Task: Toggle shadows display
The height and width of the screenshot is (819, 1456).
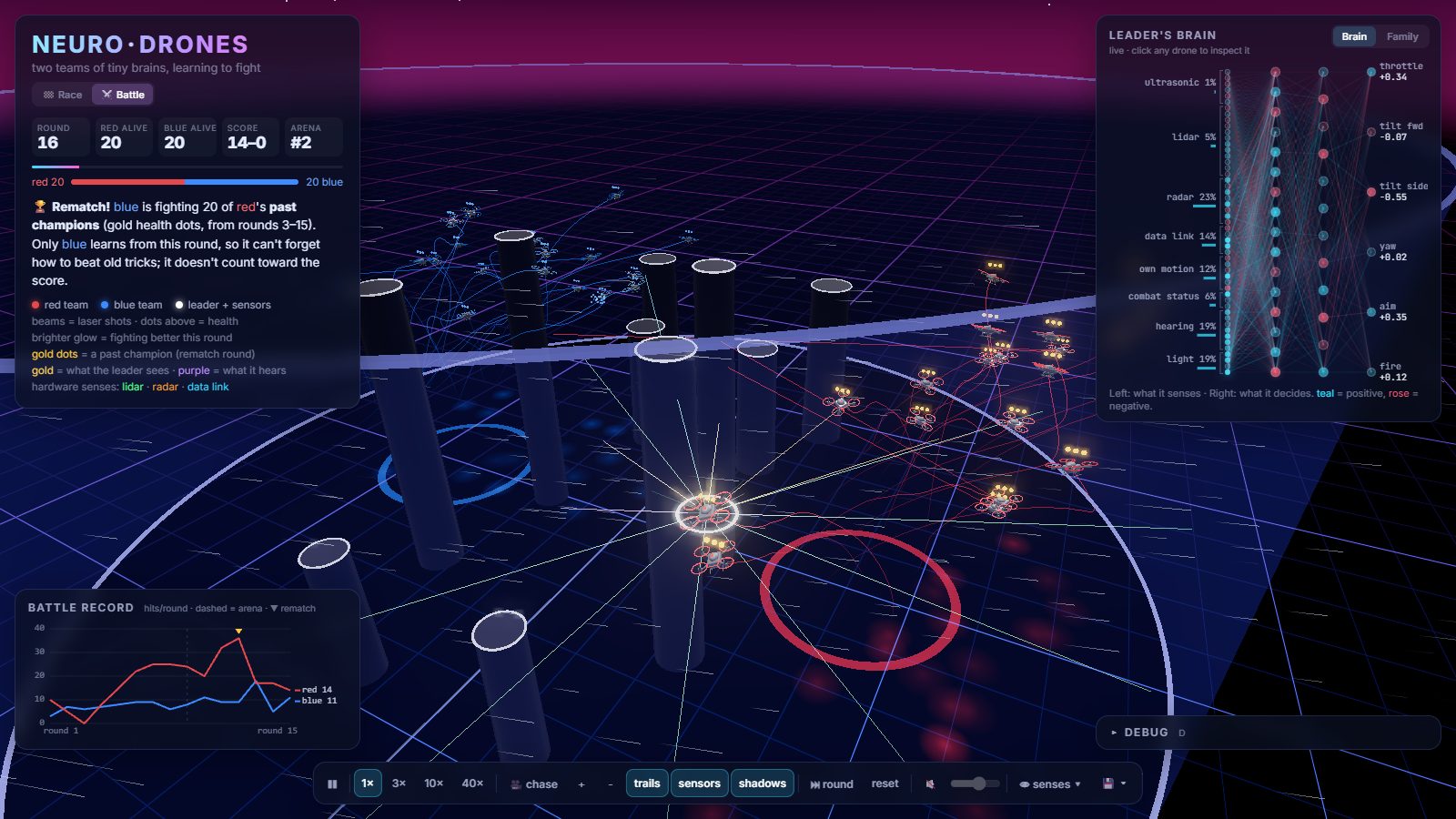Action: 763,784
